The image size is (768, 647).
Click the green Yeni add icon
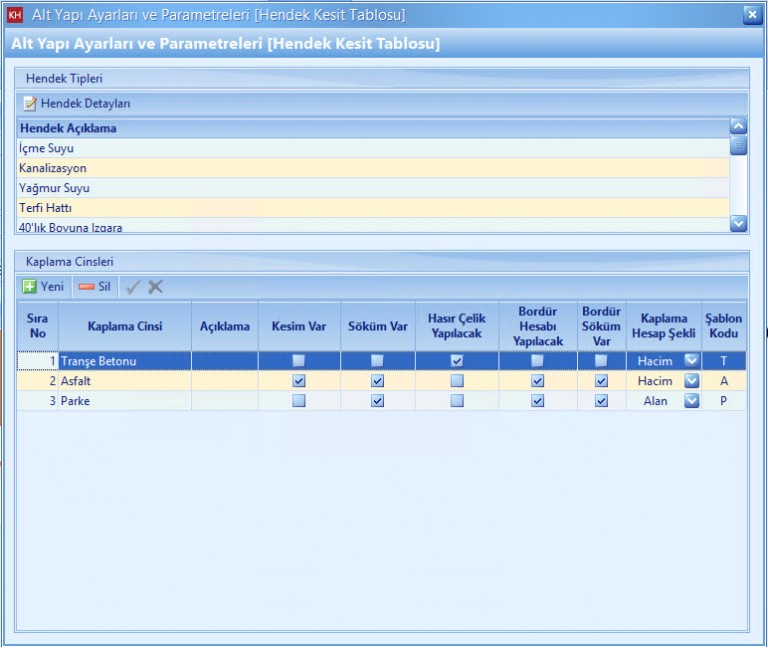pyautogui.click(x=30, y=286)
